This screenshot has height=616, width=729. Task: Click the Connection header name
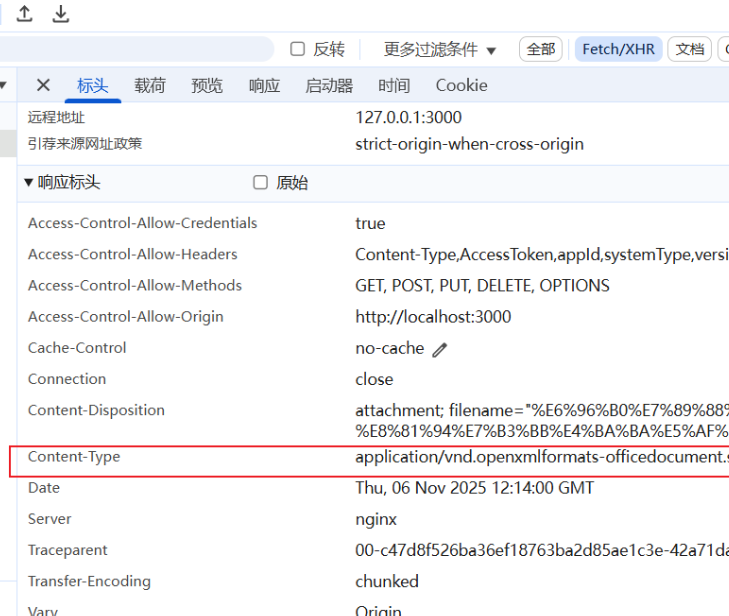pyautogui.click(x=67, y=379)
